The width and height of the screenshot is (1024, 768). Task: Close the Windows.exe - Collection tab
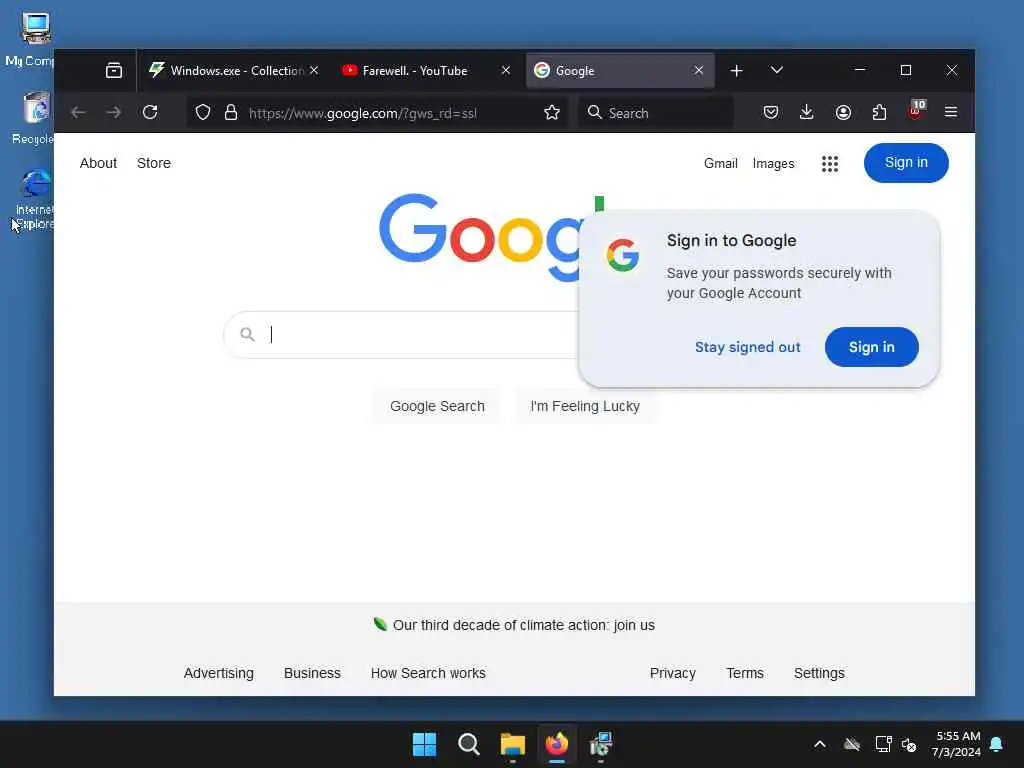tap(313, 70)
